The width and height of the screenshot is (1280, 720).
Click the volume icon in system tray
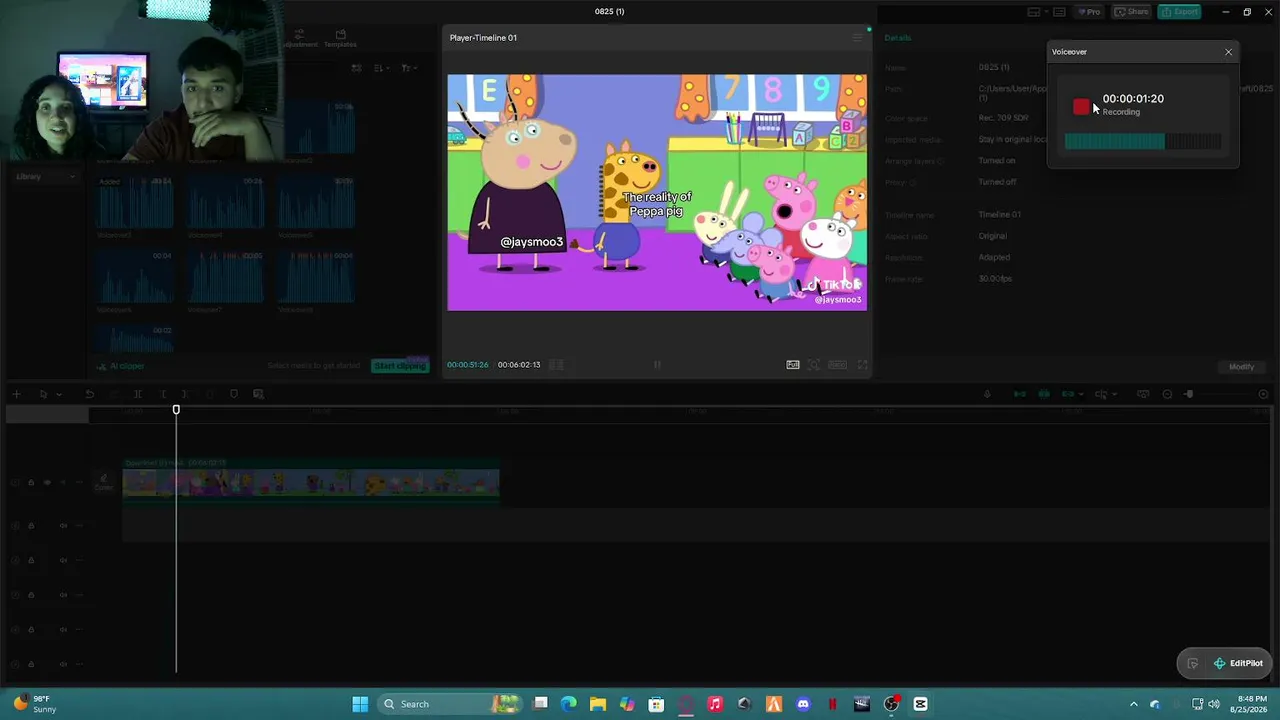[x=1213, y=704]
